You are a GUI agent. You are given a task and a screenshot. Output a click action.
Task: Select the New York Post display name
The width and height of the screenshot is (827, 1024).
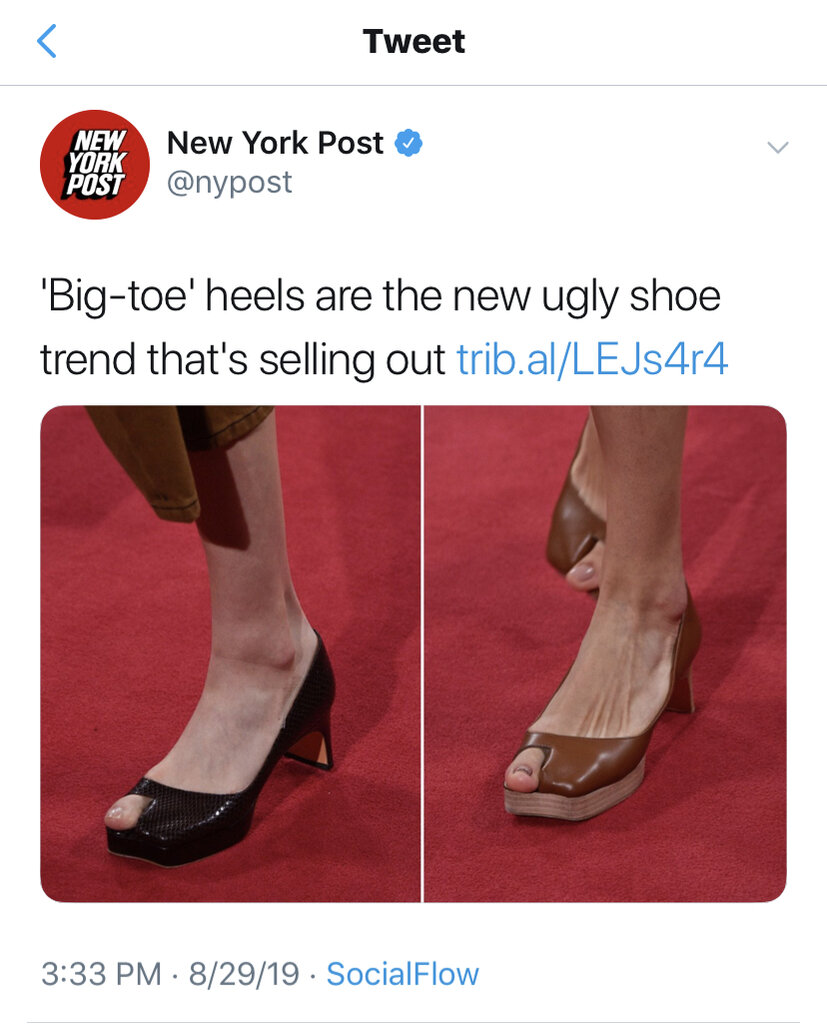[275, 142]
